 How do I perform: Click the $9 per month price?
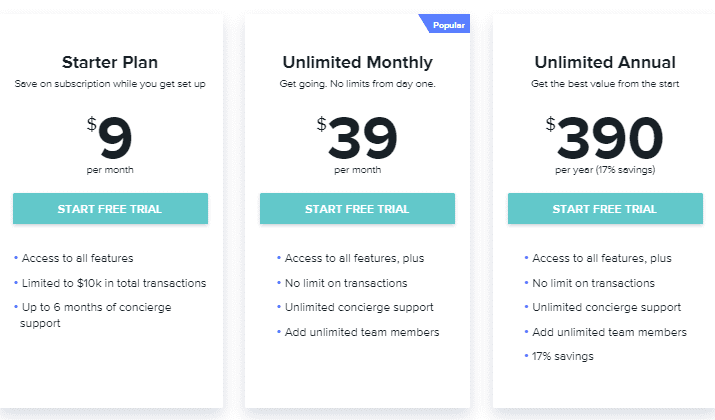(110, 144)
